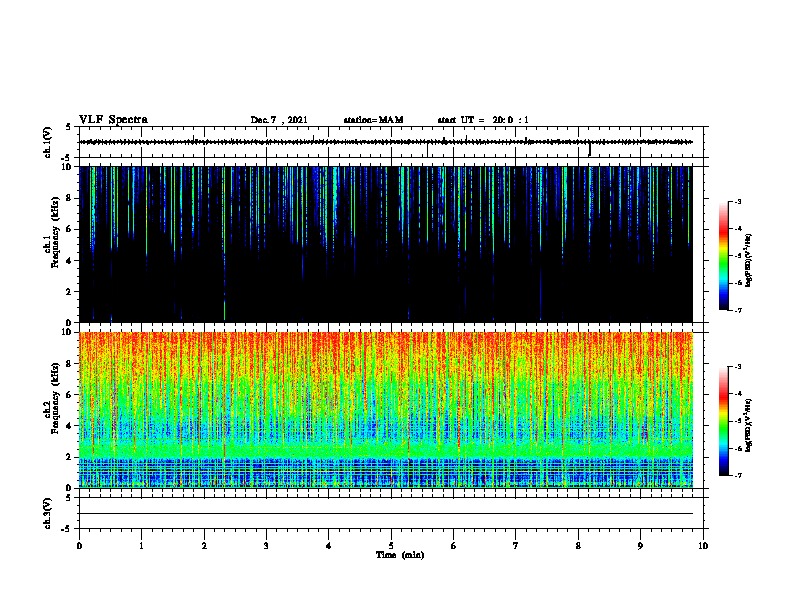This screenshot has width=792, height=612.
Task: Click the ch.2 spectrogram "8" kHz tick label
Action: [70, 363]
